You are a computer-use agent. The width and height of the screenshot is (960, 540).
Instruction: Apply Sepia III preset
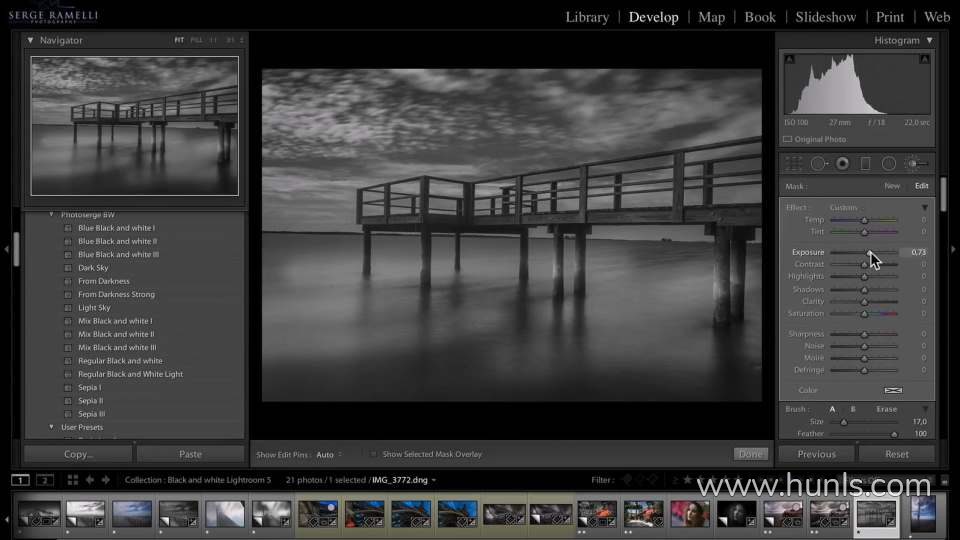click(91, 414)
